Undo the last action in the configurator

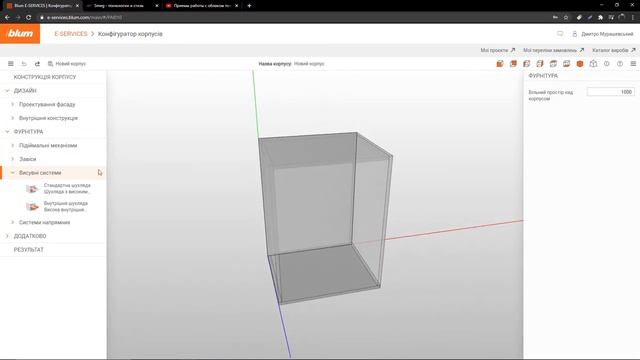24,64
